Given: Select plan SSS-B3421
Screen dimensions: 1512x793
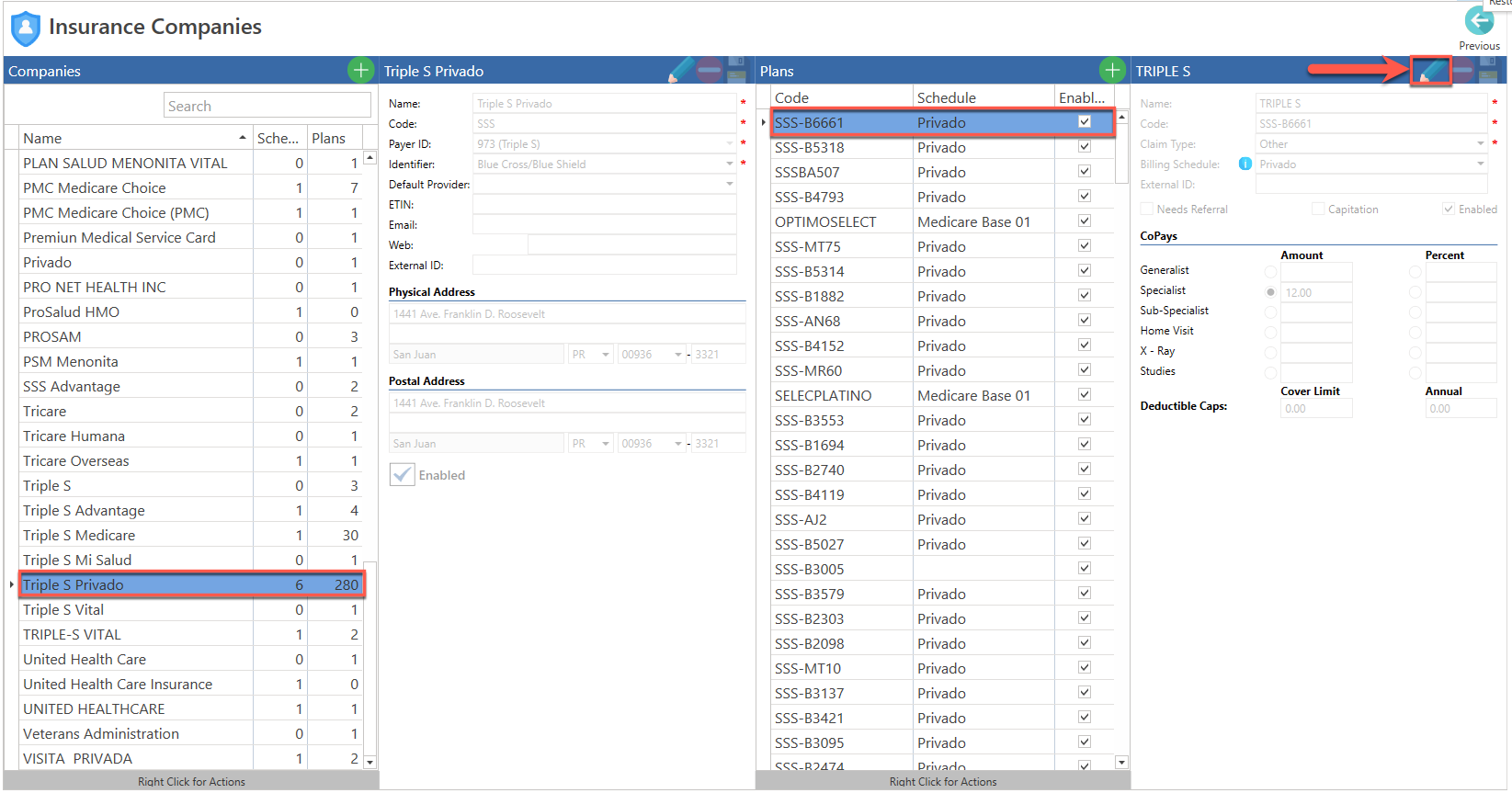Looking at the screenshot, I should 942,718.
